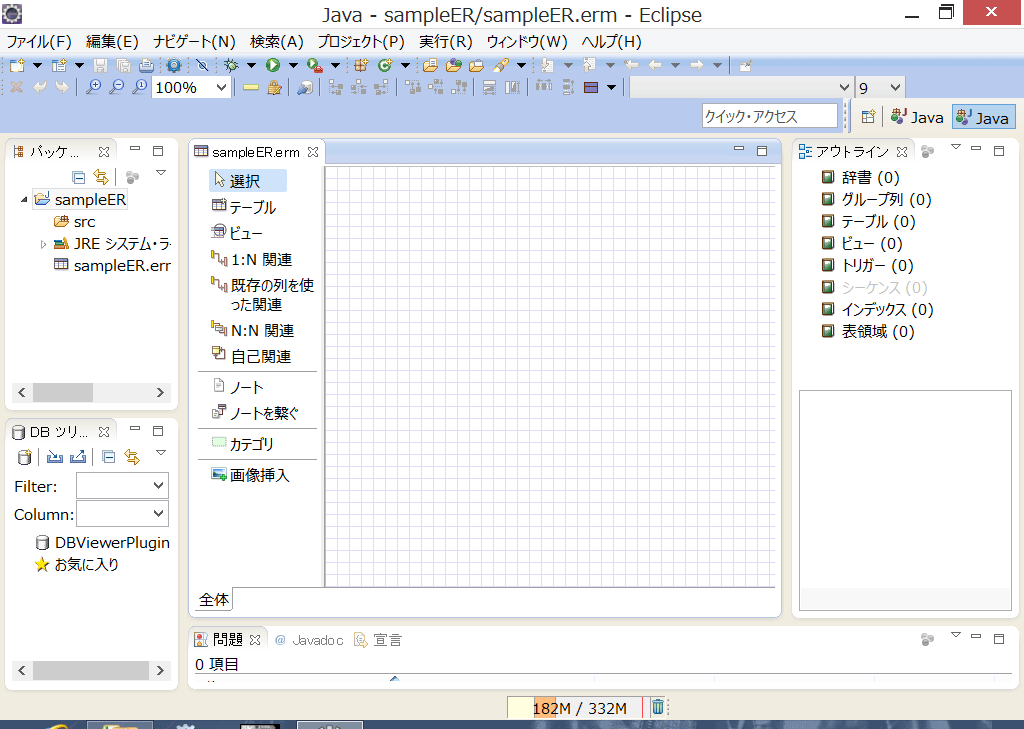
Task: Toggle Link with Editor in Package Explorer
Action: point(101,177)
